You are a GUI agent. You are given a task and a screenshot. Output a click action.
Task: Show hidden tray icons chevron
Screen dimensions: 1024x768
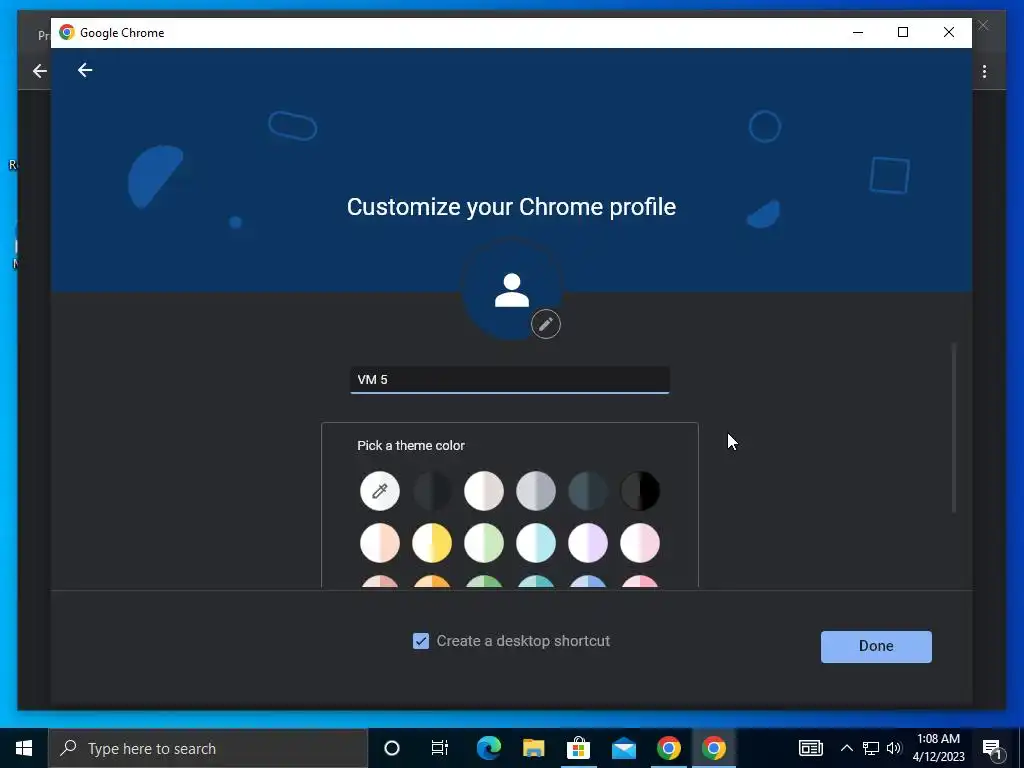(x=846, y=748)
